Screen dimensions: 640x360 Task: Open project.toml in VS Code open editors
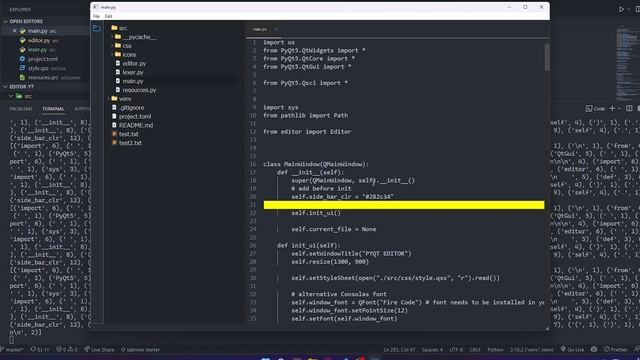[x=43, y=59]
